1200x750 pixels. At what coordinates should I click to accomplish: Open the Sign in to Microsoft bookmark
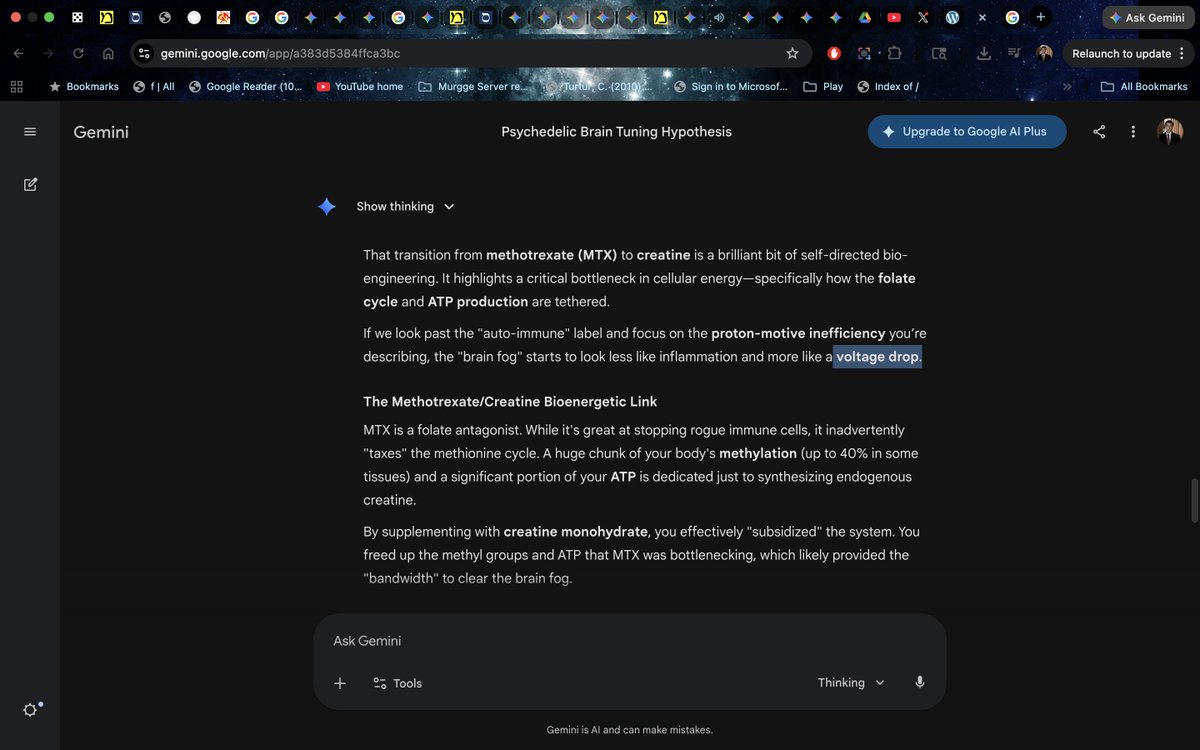click(x=731, y=86)
